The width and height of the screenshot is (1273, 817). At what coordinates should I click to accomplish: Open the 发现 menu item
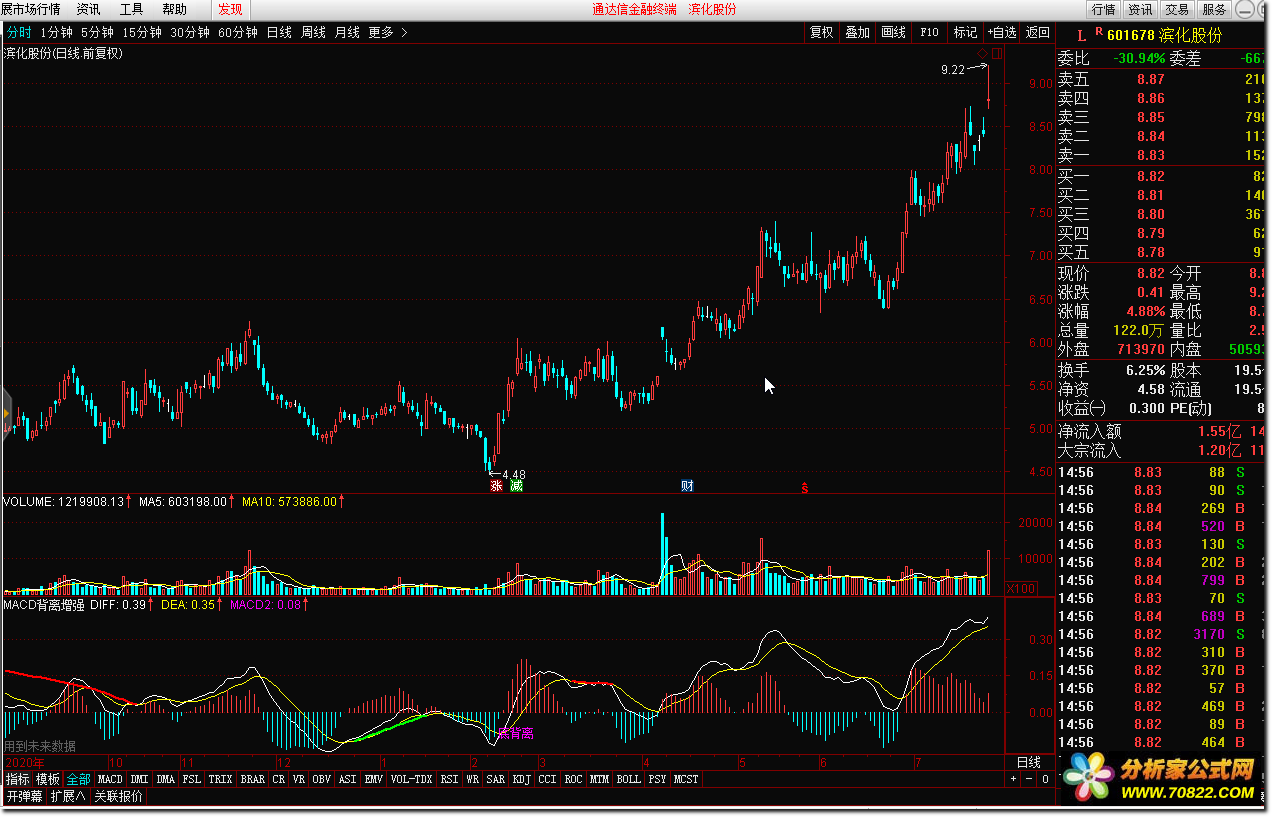click(x=229, y=9)
